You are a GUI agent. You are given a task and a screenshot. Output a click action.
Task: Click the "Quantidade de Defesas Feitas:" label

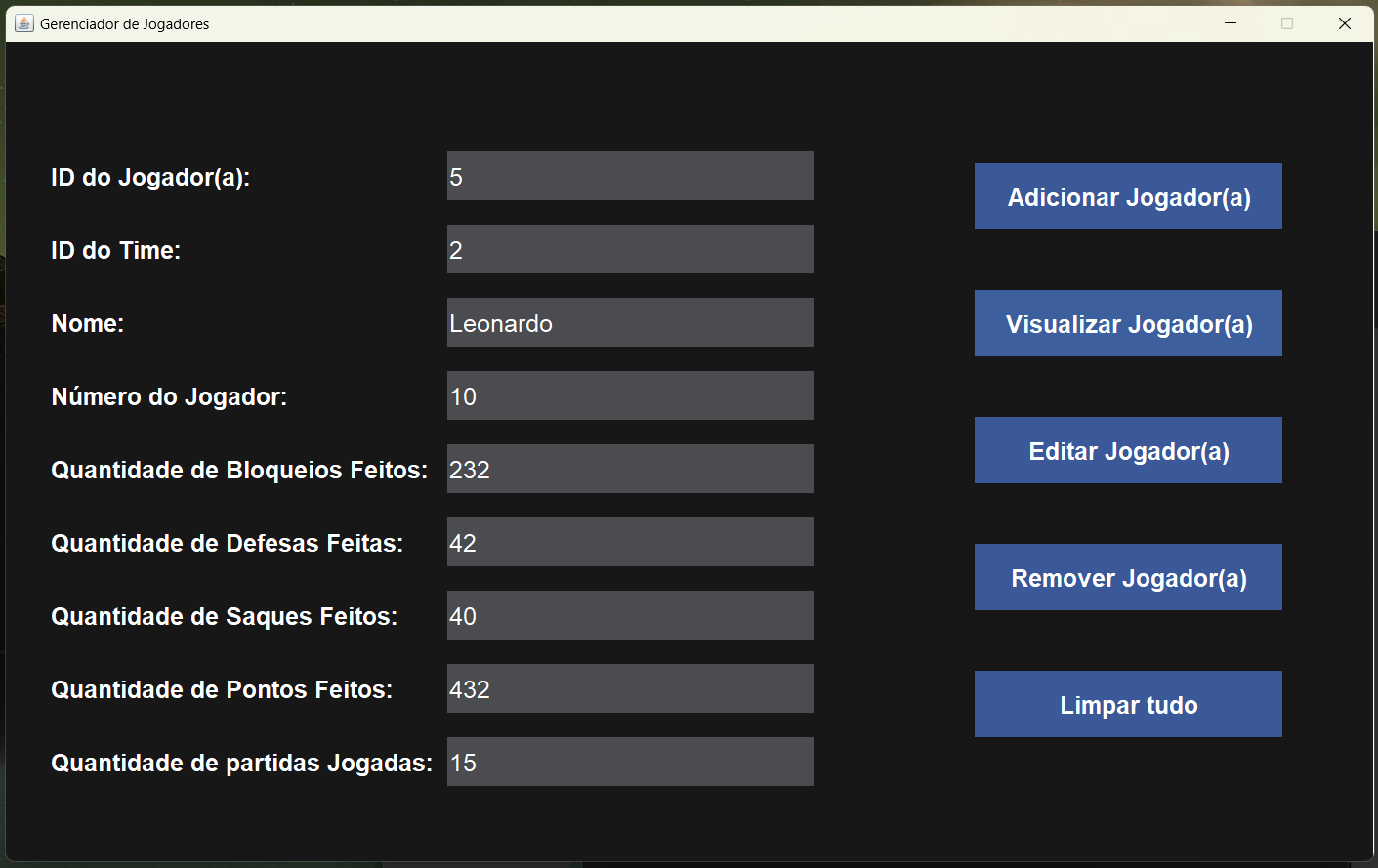click(228, 544)
